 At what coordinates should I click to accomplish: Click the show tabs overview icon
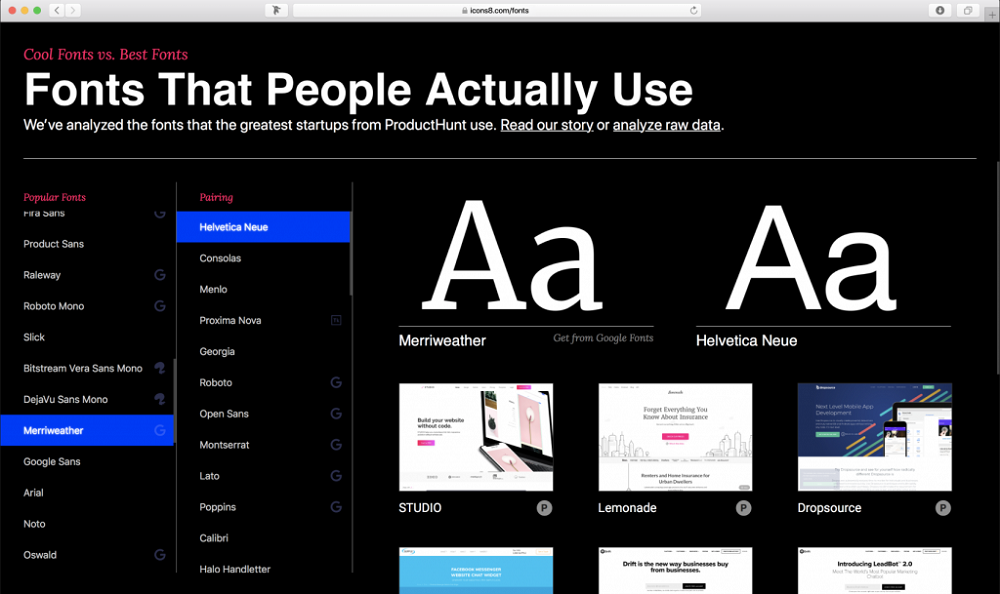coord(968,10)
